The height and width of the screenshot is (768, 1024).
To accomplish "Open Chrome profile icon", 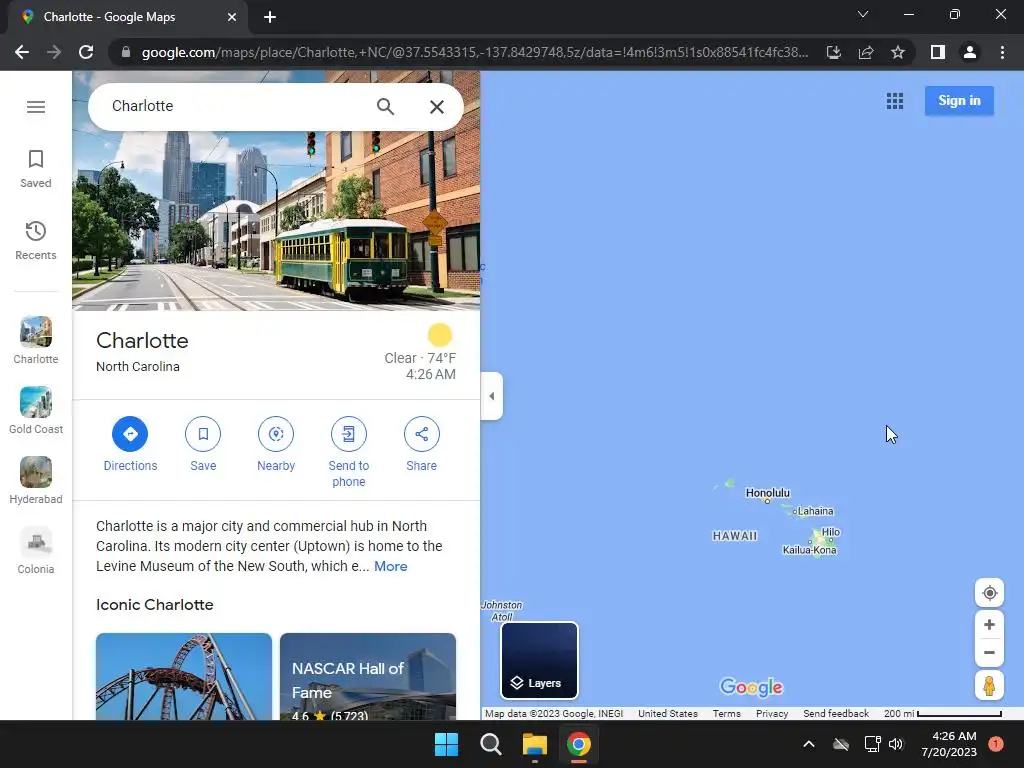I will coord(970,52).
